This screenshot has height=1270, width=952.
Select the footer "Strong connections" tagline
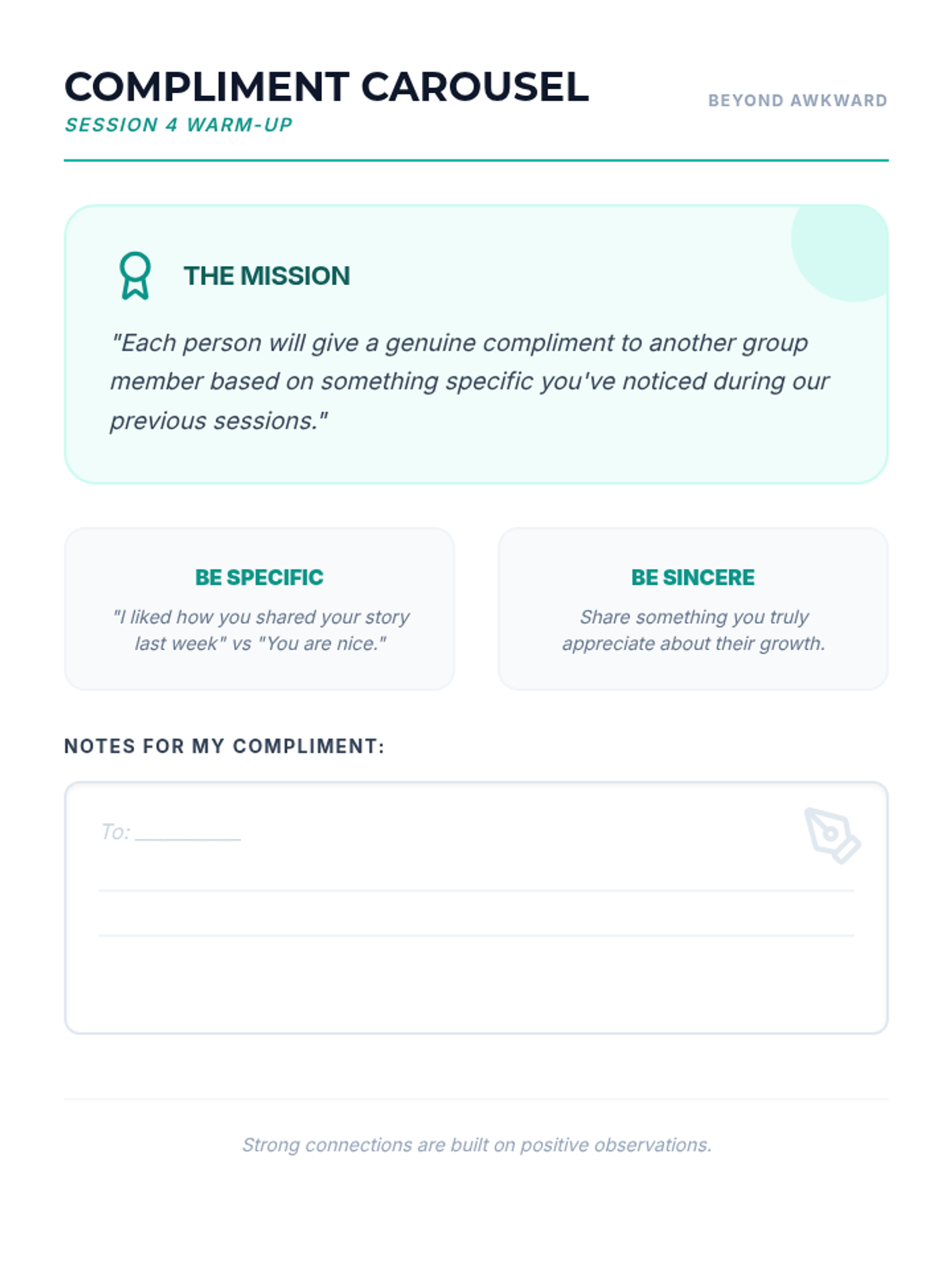point(476,1145)
